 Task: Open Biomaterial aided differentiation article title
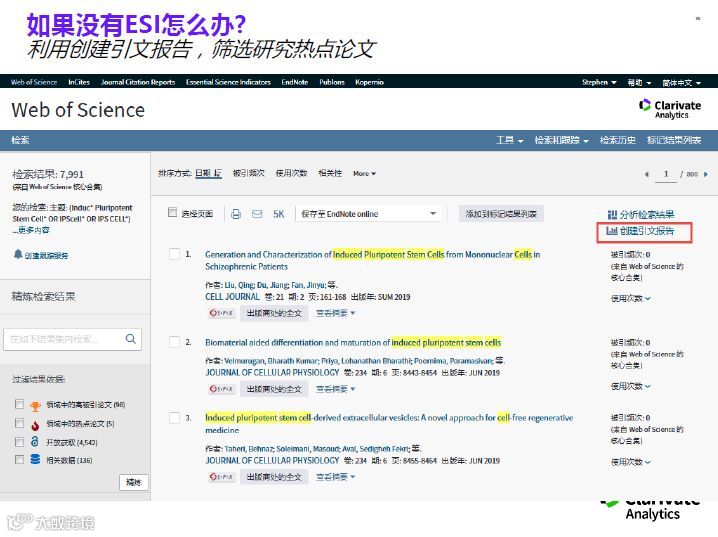353,342
